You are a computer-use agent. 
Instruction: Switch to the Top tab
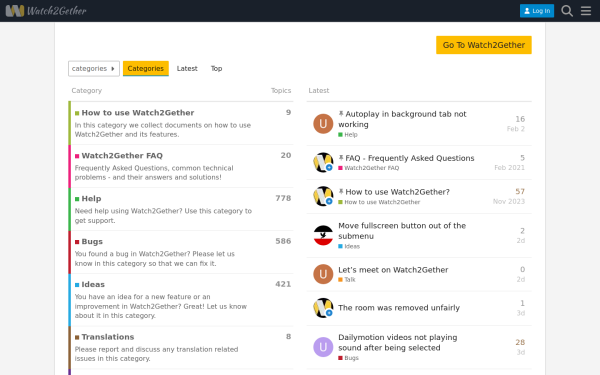216,68
